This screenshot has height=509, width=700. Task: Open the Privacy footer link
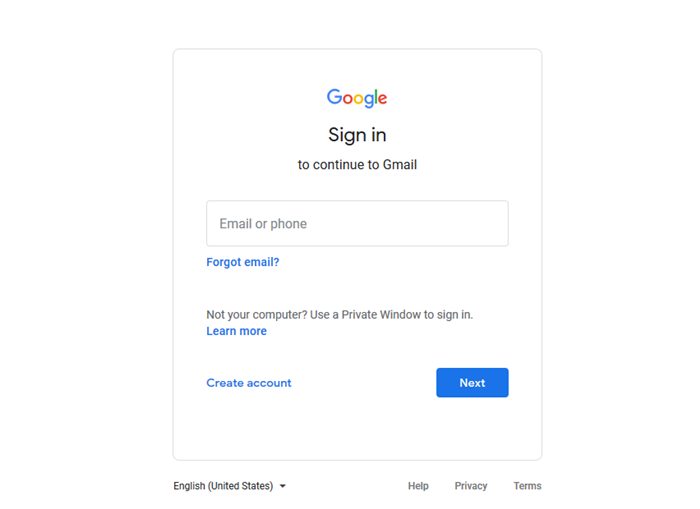point(471,486)
